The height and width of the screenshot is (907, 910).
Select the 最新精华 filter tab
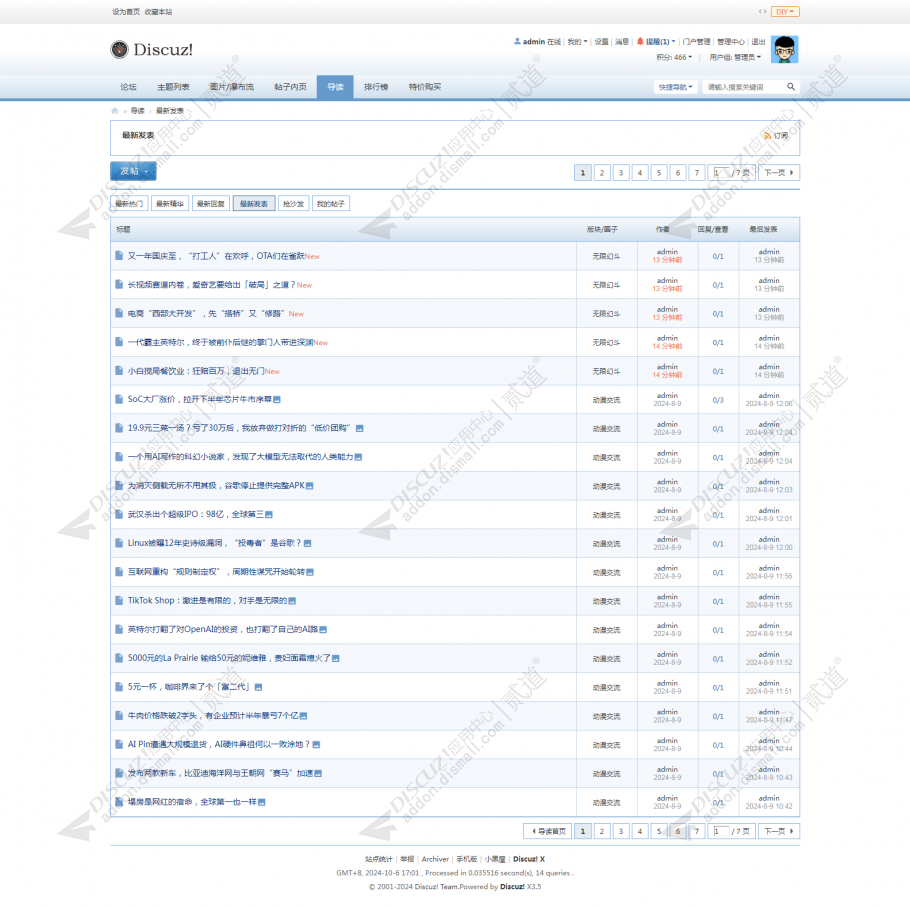pos(169,204)
